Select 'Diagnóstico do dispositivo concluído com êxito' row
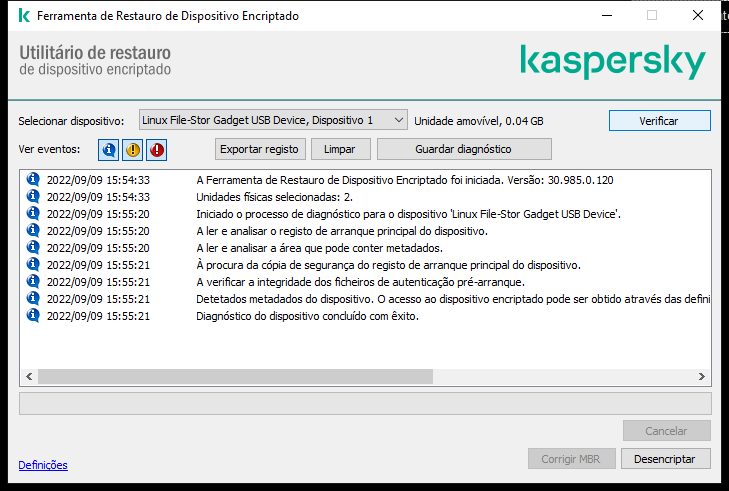Viewport: 729px width, 491px height. click(365, 316)
